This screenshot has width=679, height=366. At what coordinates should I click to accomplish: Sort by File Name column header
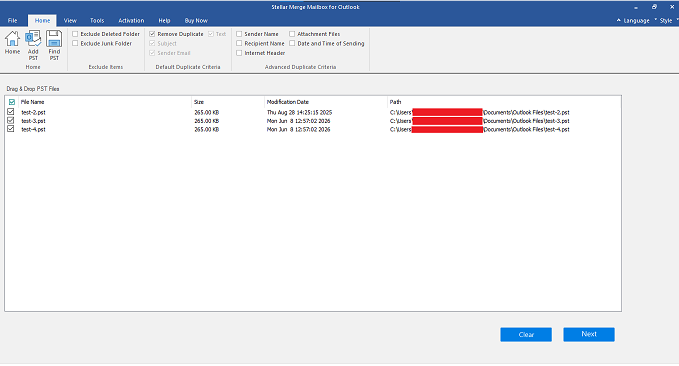click(32, 102)
